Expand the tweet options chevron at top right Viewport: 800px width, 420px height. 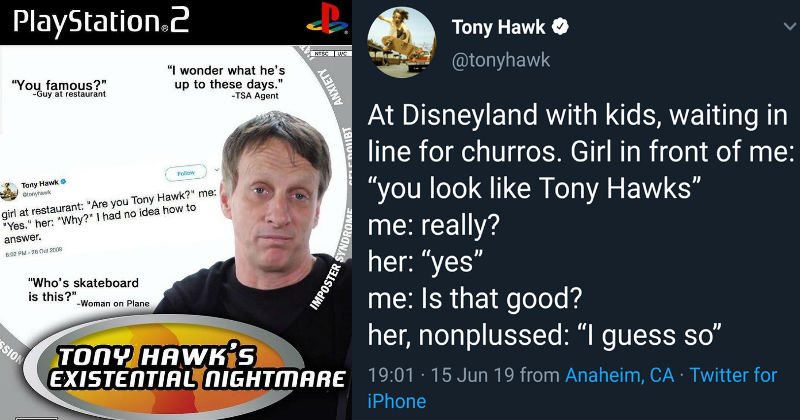(790, 27)
